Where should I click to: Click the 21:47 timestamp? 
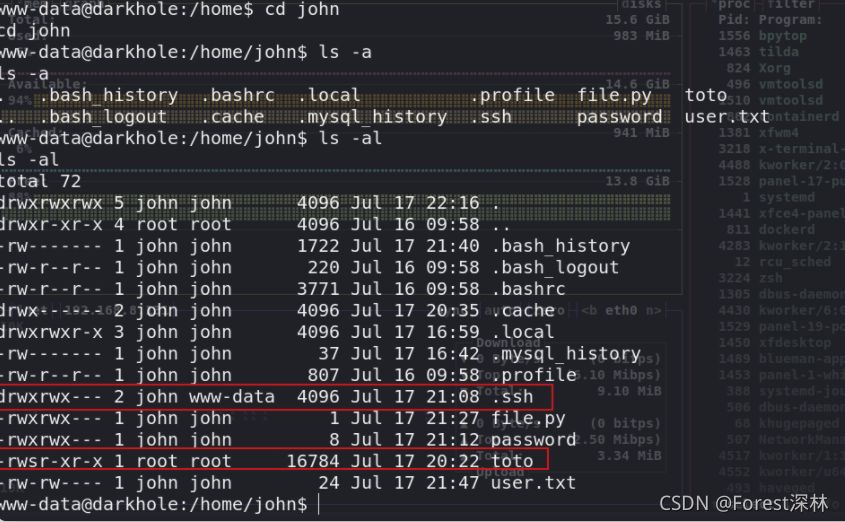click(x=453, y=483)
